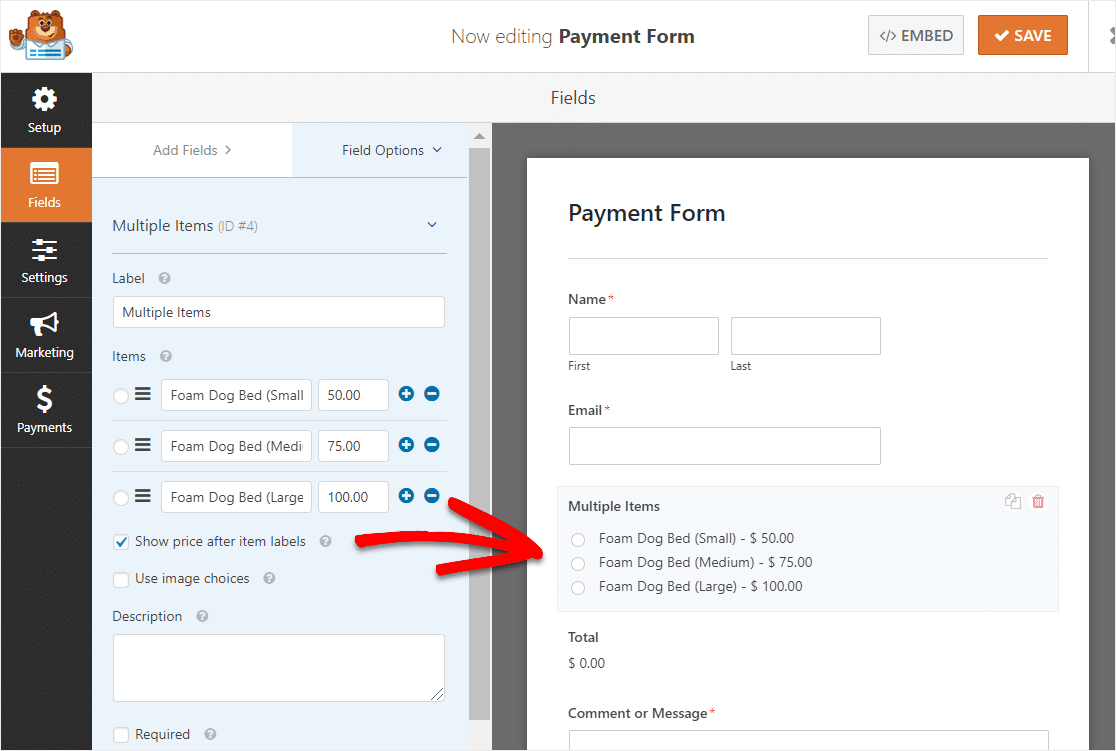Edit the Small dog bed item name
The image size is (1116, 751).
click(236, 395)
